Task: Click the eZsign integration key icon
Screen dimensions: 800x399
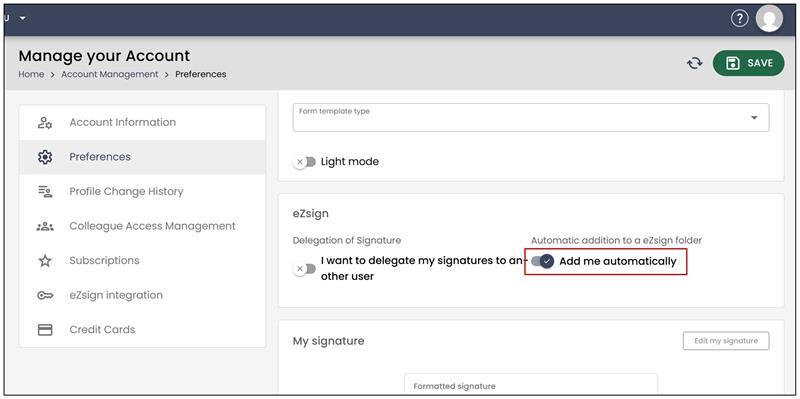Action: [x=45, y=295]
